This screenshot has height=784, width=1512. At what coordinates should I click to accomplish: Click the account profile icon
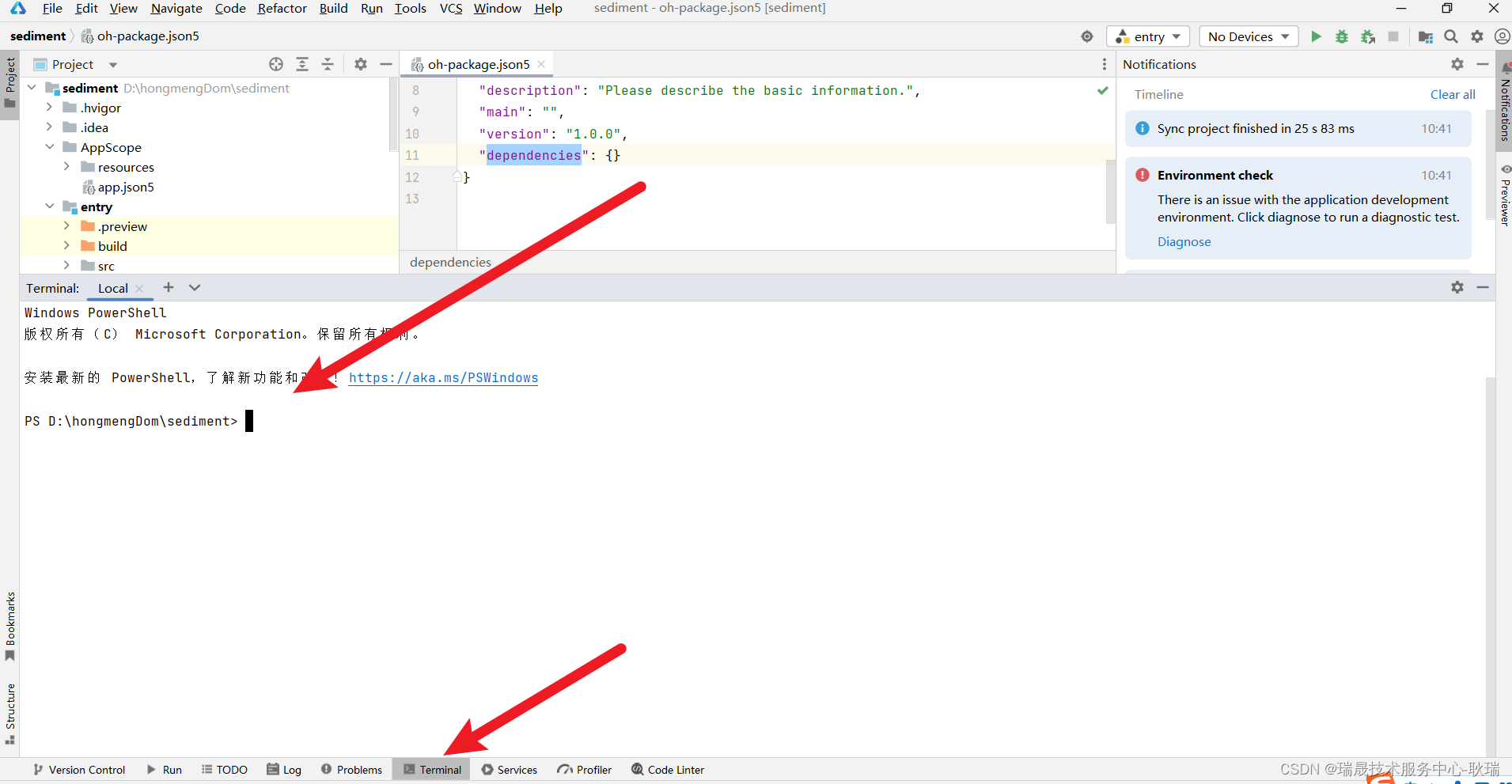tap(1502, 36)
